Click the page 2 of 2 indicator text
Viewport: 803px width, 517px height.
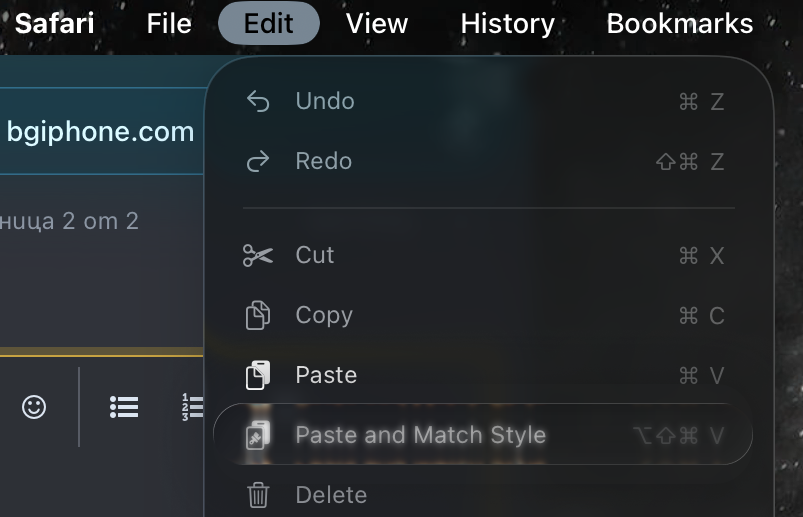pos(69,221)
